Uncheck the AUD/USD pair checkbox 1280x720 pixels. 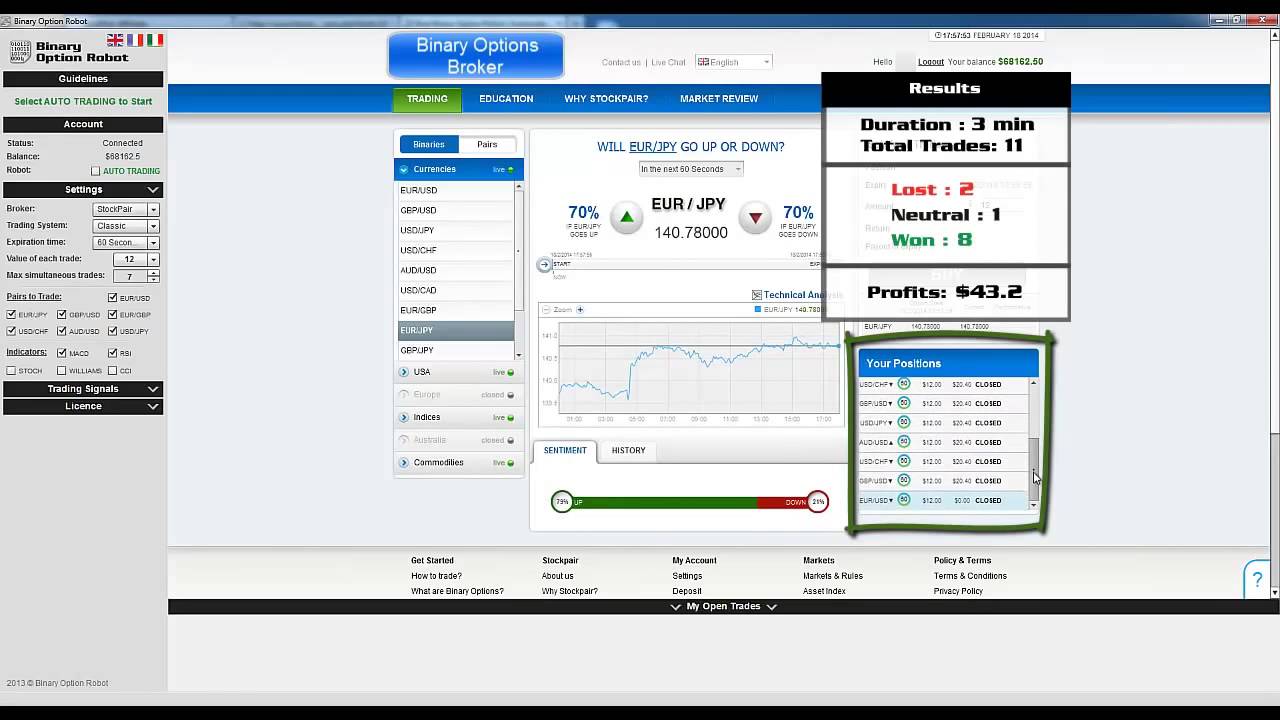point(62,331)
